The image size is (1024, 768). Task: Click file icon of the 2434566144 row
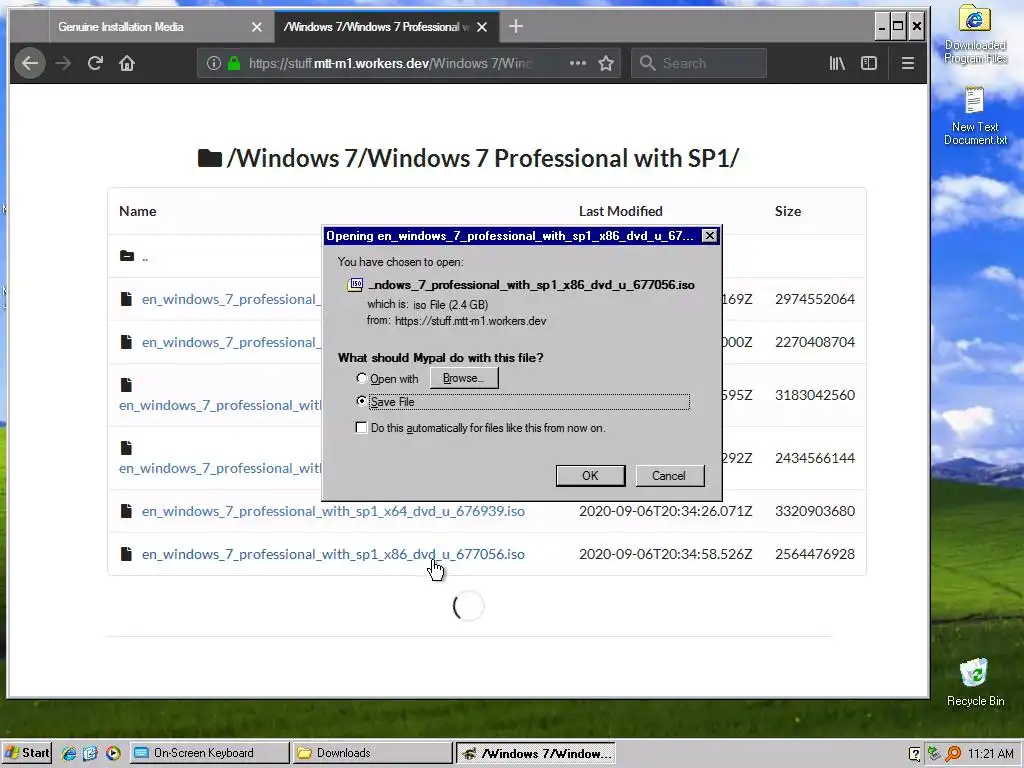pyautogui.click(x=127, y=447)
